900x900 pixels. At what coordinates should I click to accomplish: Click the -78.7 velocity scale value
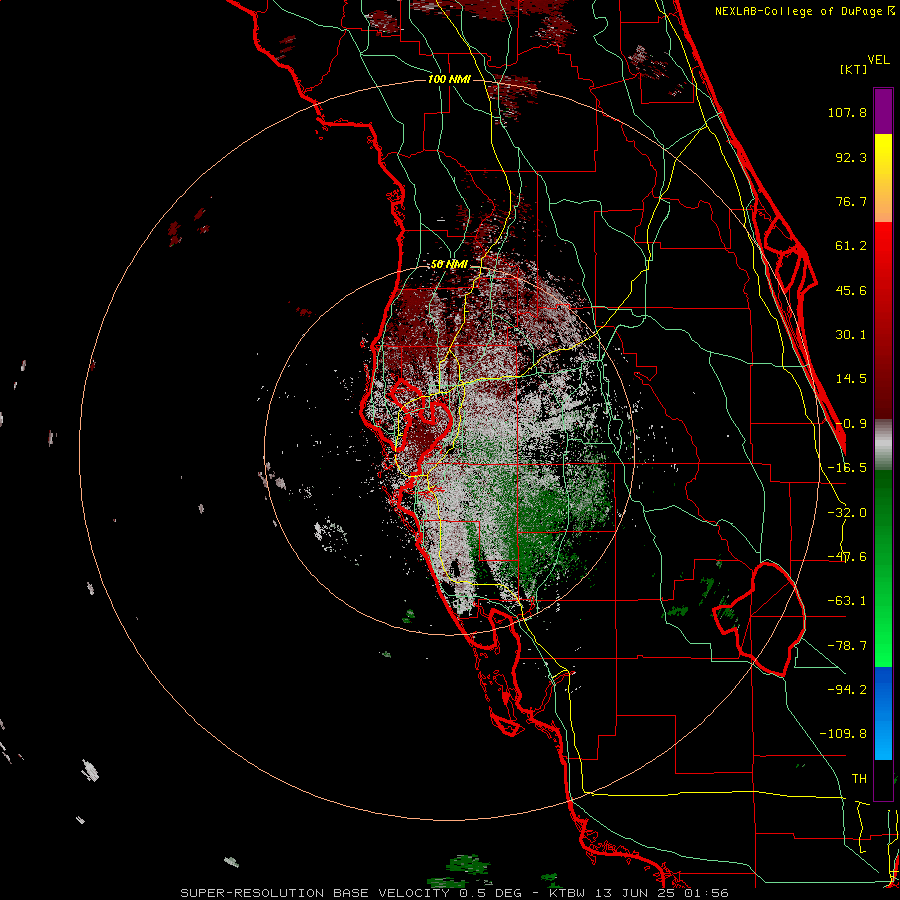(847, 646)
